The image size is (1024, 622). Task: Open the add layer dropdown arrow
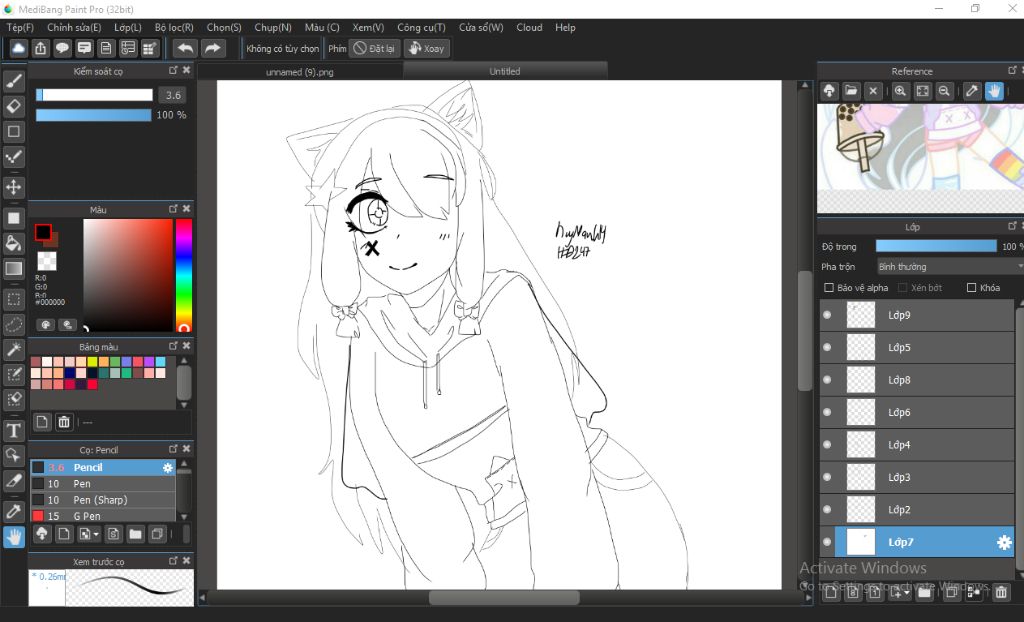(907, 593)
